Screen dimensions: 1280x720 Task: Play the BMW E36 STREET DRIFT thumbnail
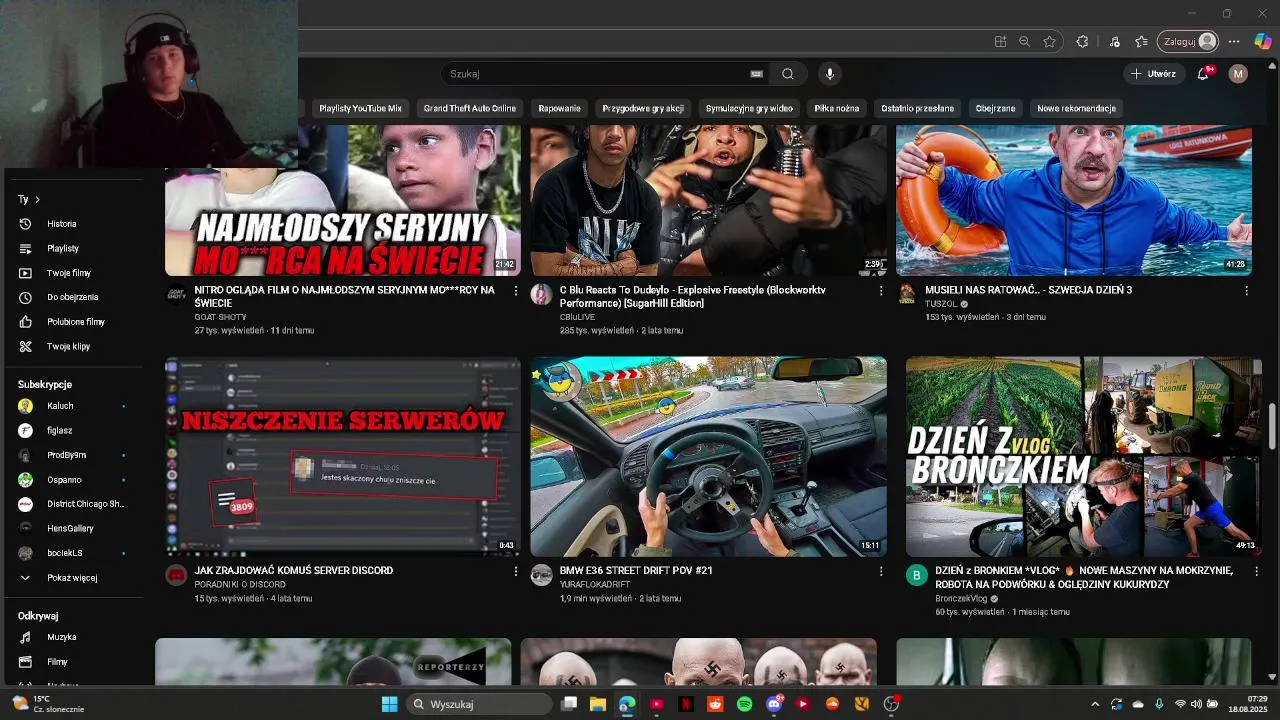(708, 457)
